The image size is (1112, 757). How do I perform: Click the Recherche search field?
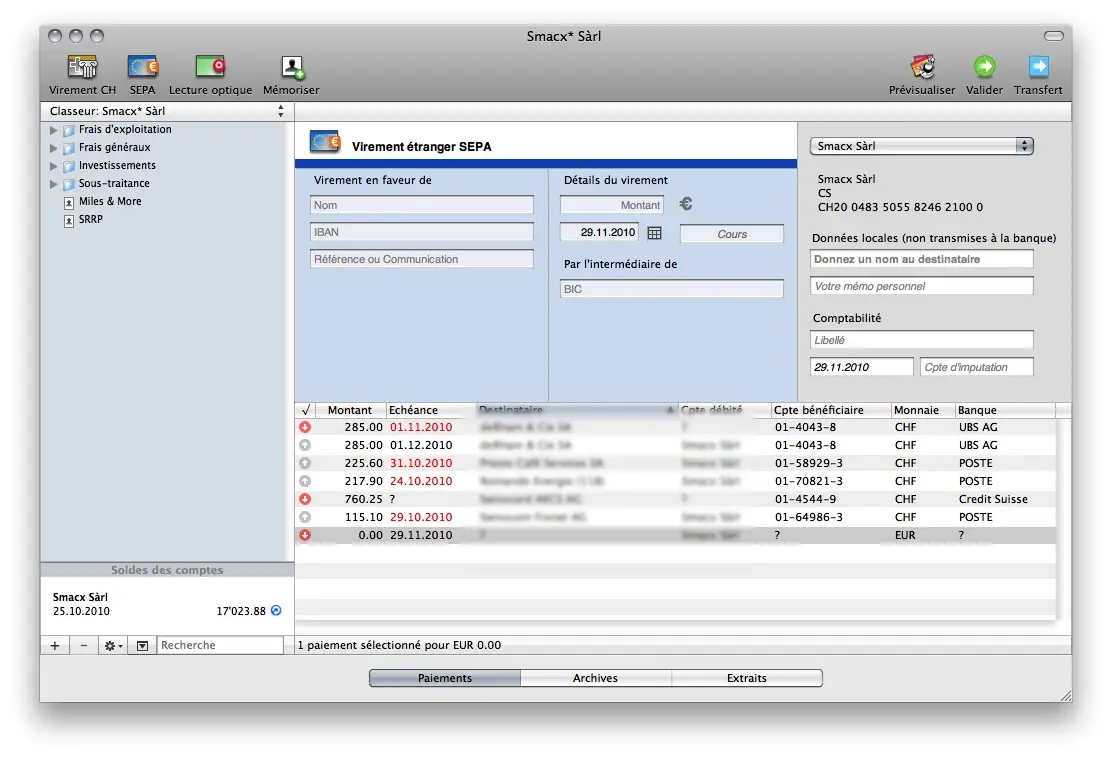pyautogui.click(x=221, y=645)
